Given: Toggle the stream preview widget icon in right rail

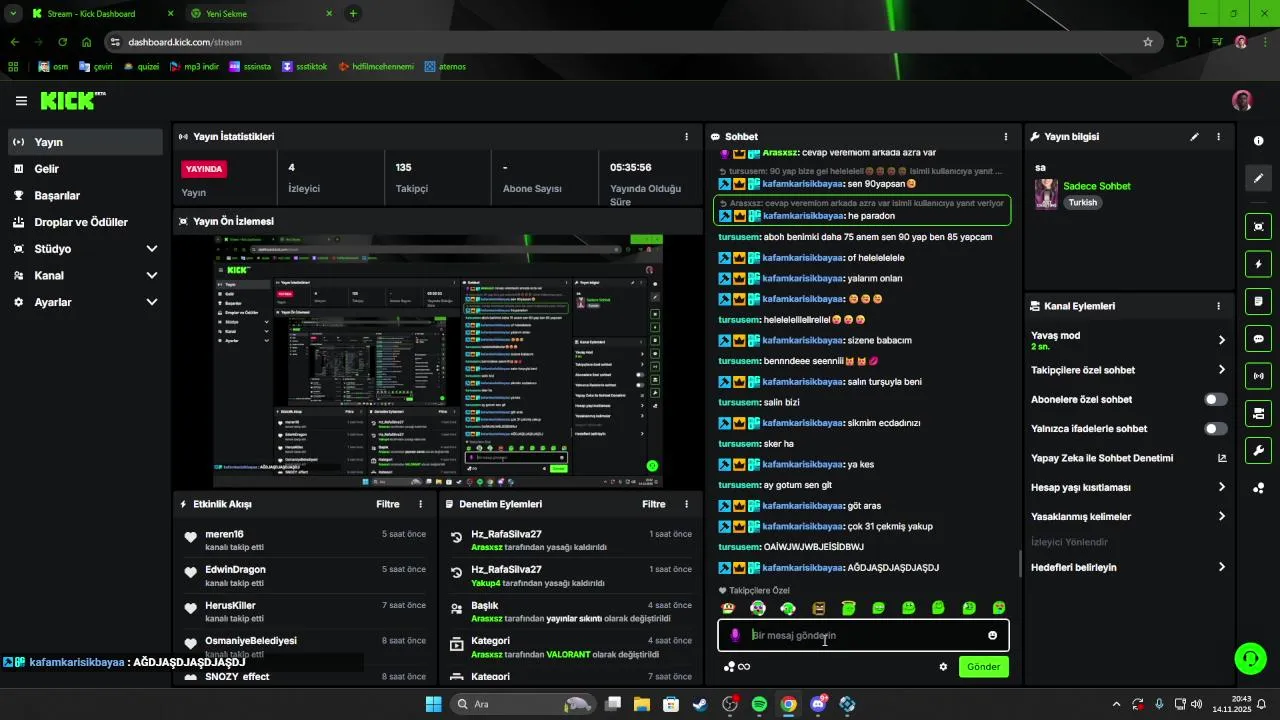Looking at the screenshot, I should coord(1258,227).
